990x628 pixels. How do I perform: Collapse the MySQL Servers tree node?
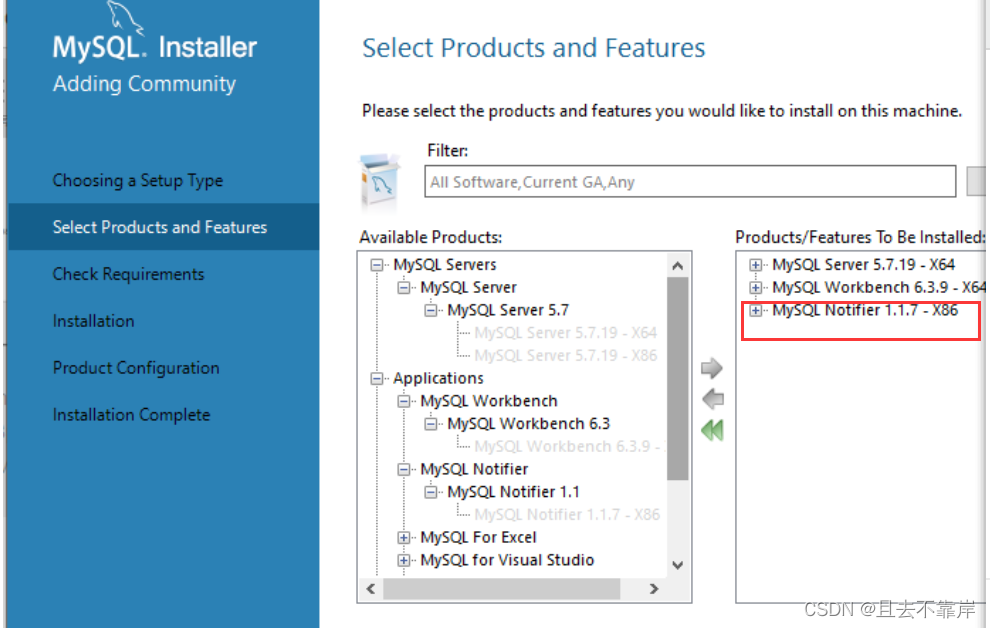coord(377,265)
